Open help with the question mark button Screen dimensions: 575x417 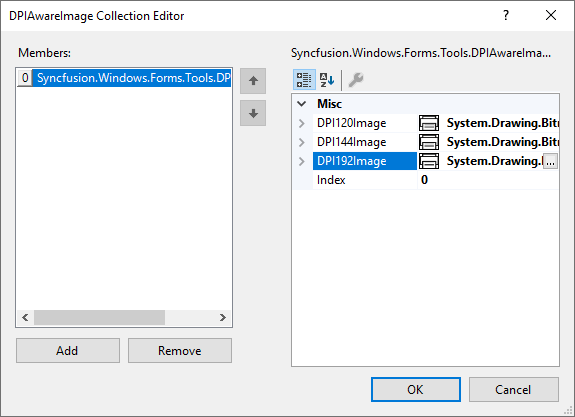(x=506, y=15)
